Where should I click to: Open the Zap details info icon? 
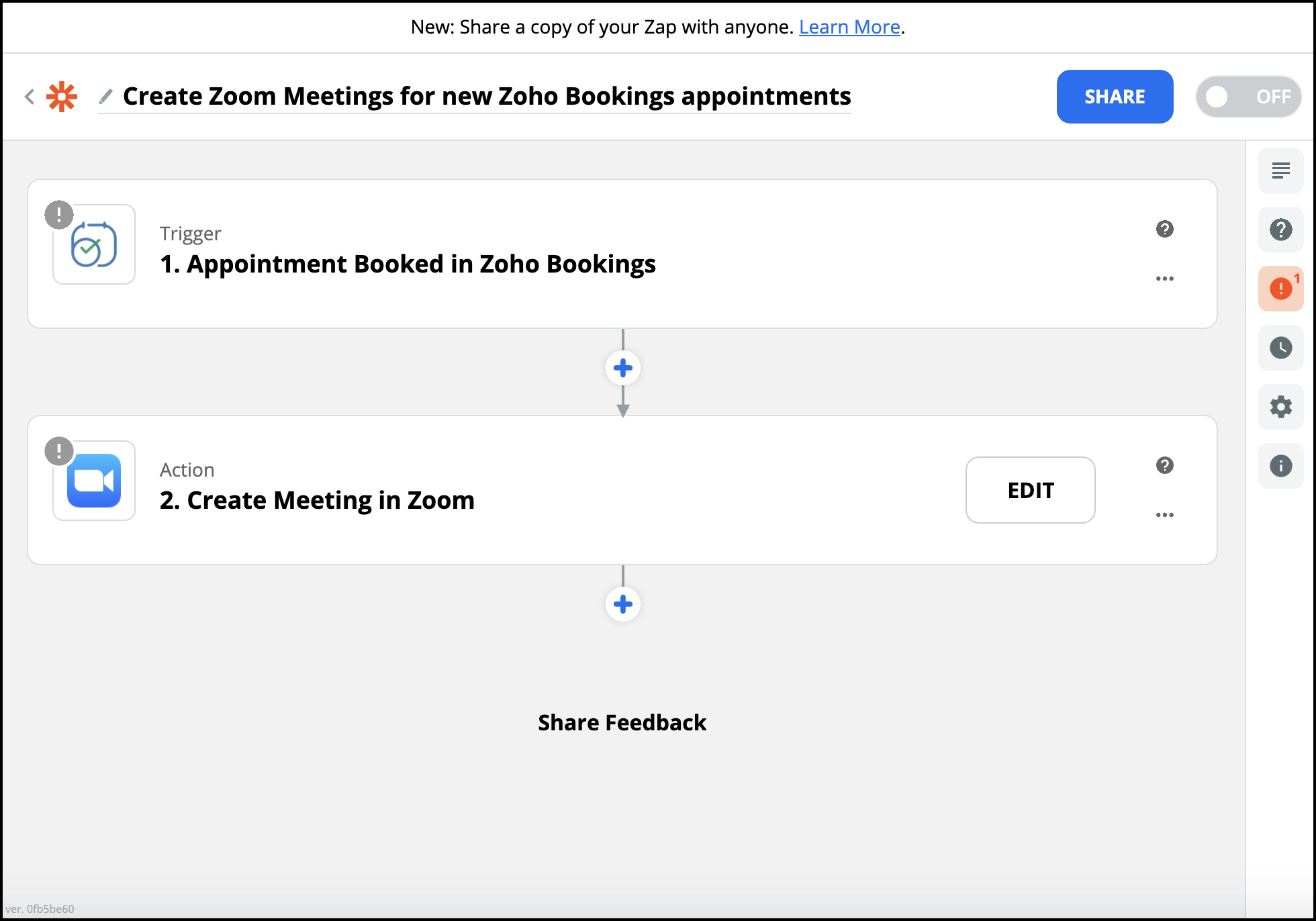(x=1280, y=466)
